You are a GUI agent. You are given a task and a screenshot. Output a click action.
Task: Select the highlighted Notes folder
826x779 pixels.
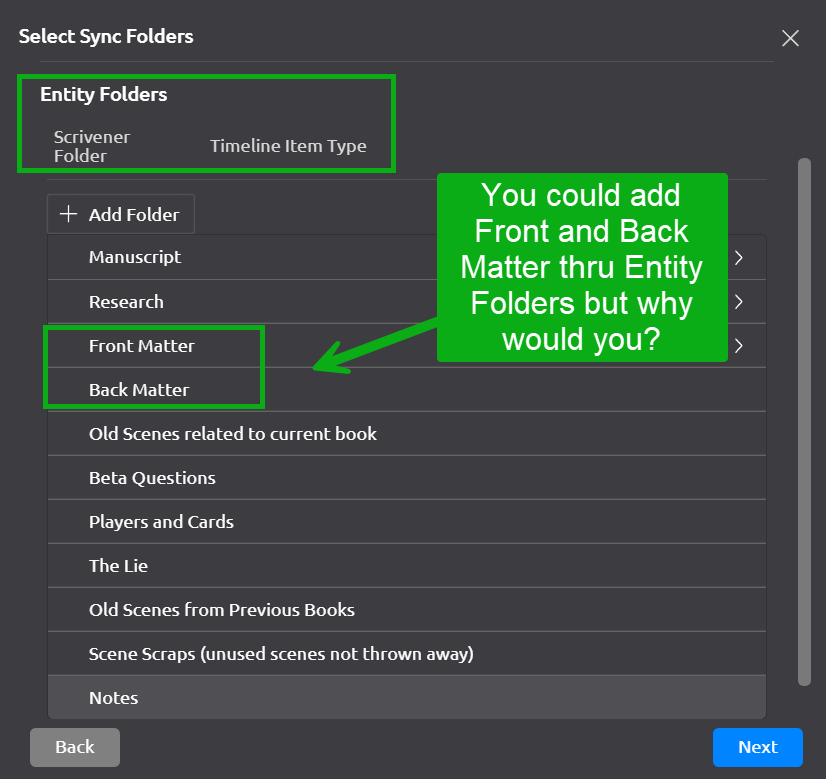pos(113,698)
